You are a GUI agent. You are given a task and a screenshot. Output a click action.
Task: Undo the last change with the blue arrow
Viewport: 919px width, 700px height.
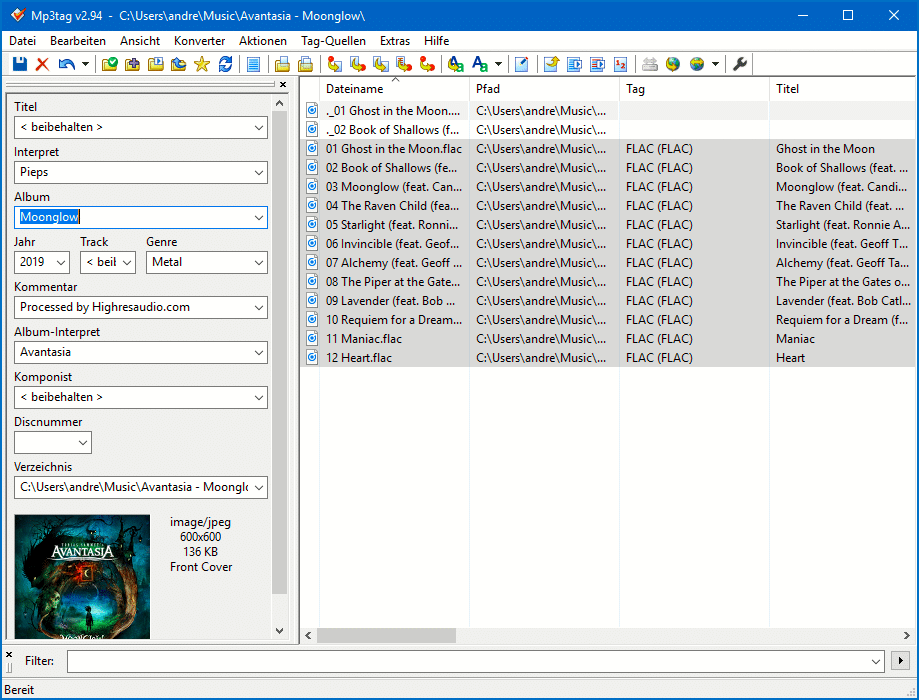click(66, 64)
